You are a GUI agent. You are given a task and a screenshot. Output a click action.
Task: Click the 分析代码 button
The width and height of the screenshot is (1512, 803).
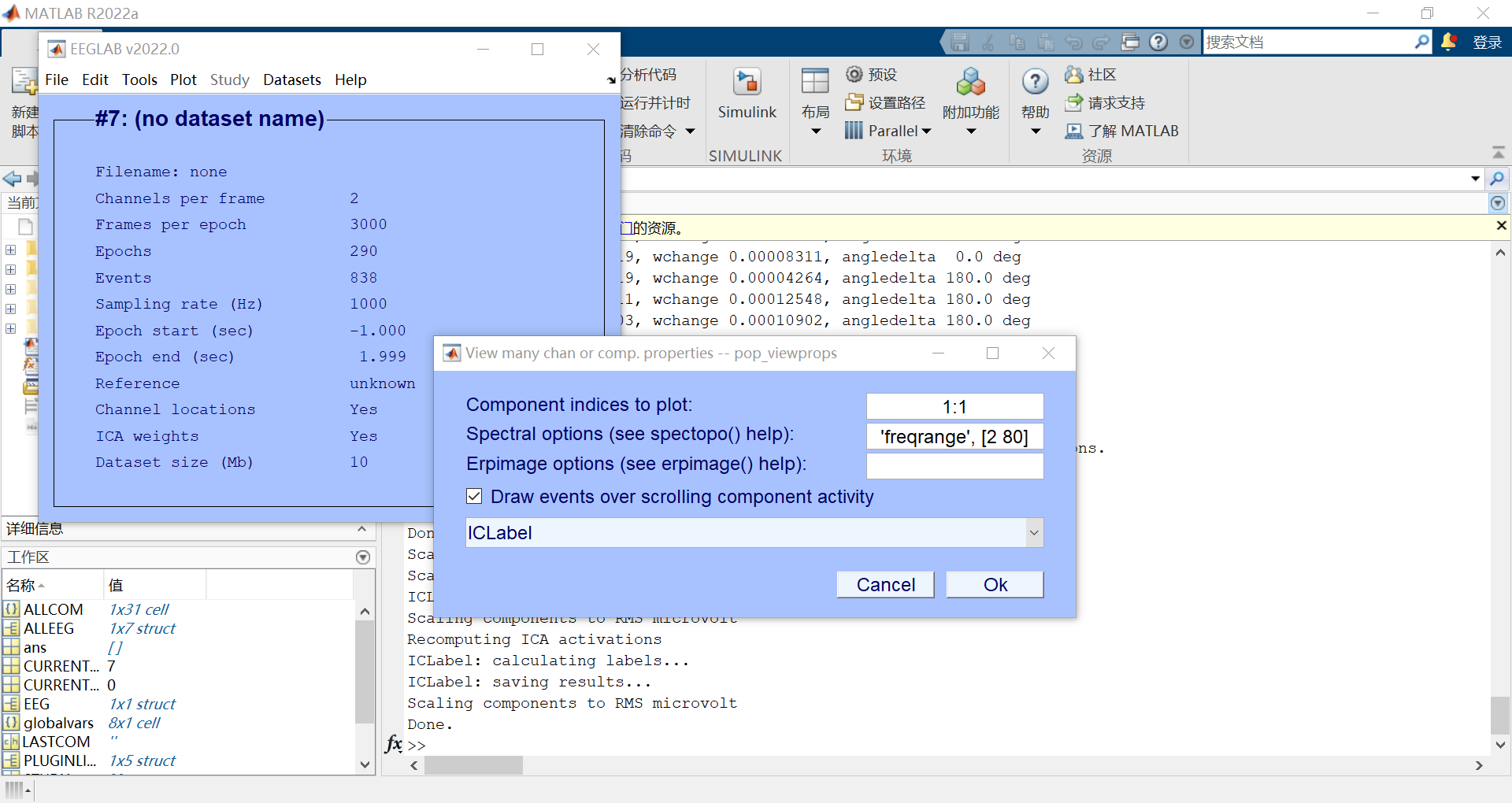[x=648, y=74]
